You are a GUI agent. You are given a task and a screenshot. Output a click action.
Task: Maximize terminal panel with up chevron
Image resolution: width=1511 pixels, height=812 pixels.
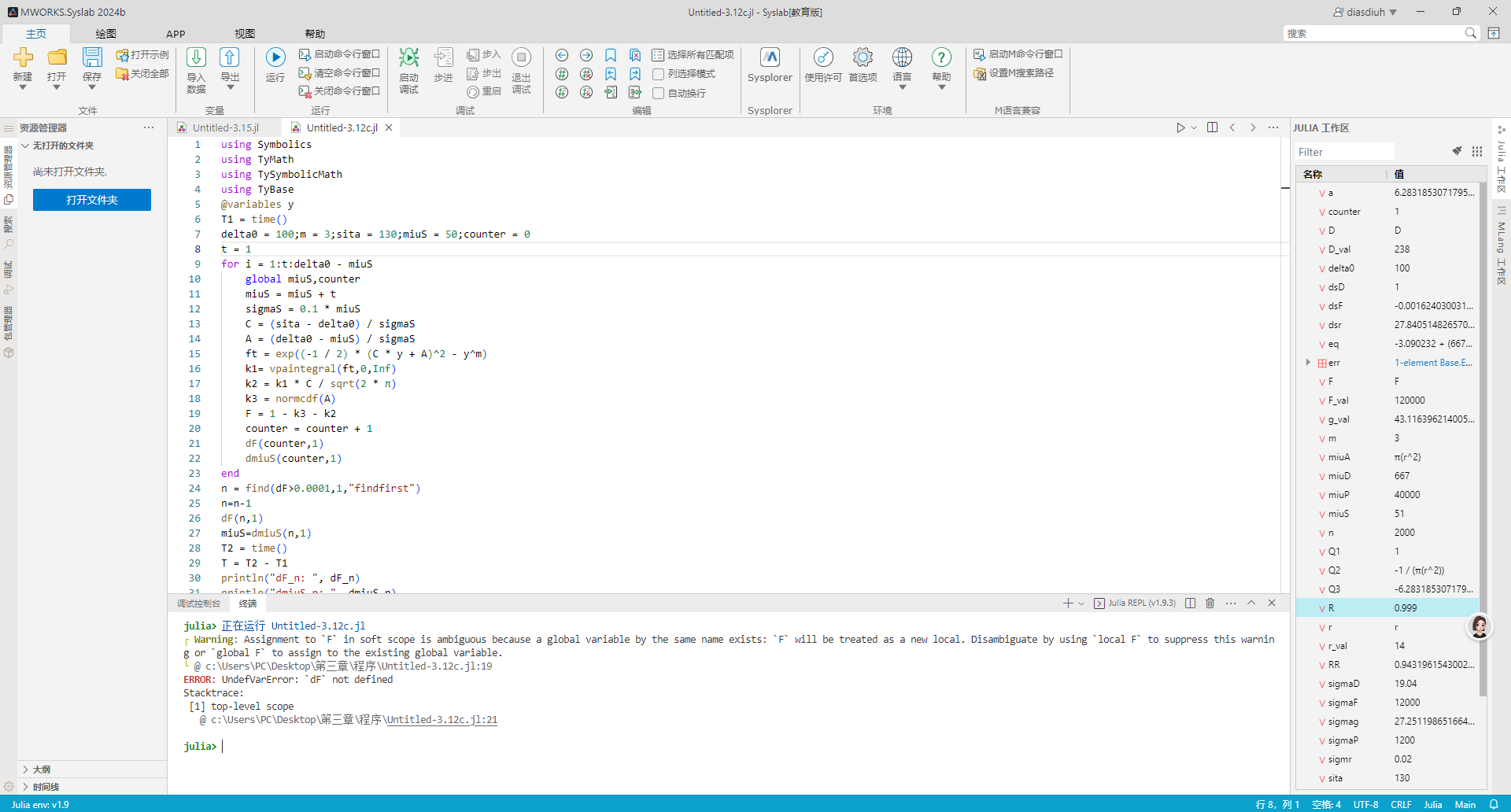(1251, 603)
